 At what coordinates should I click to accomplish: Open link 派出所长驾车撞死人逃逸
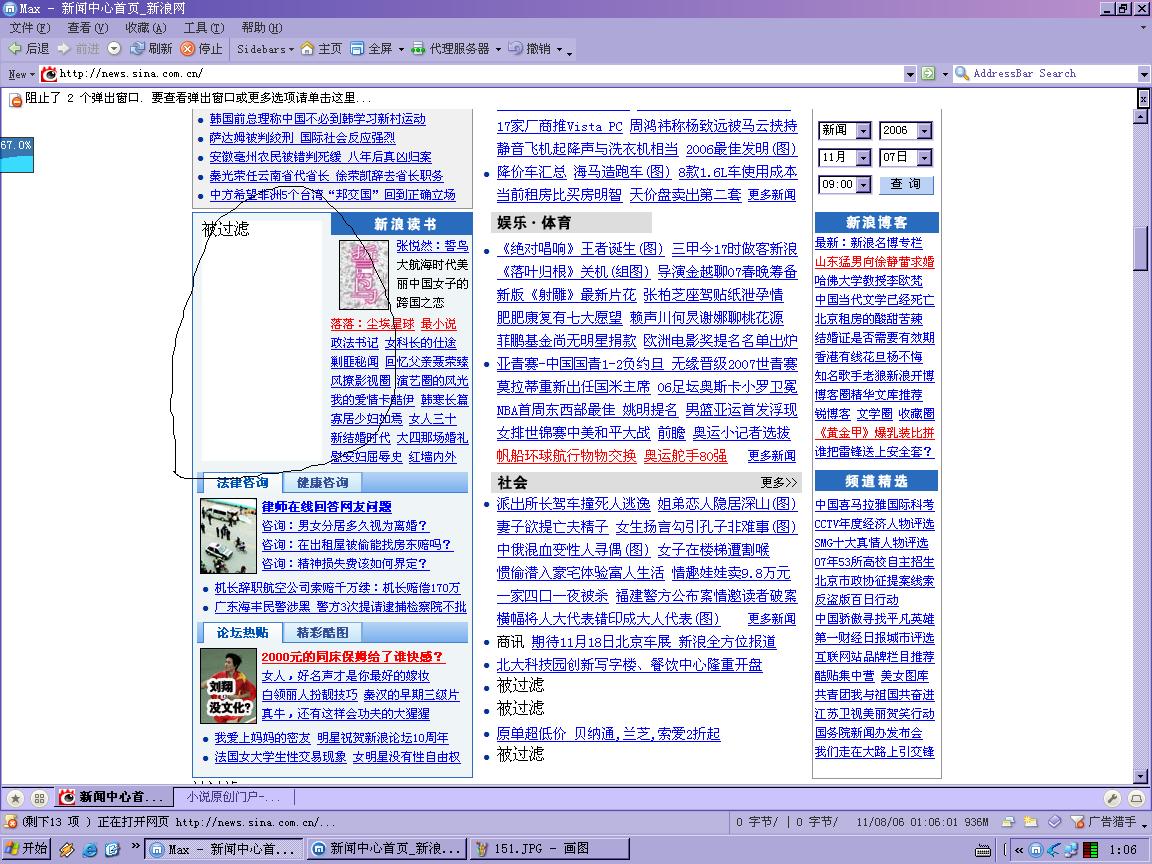(x=573, y=504)
